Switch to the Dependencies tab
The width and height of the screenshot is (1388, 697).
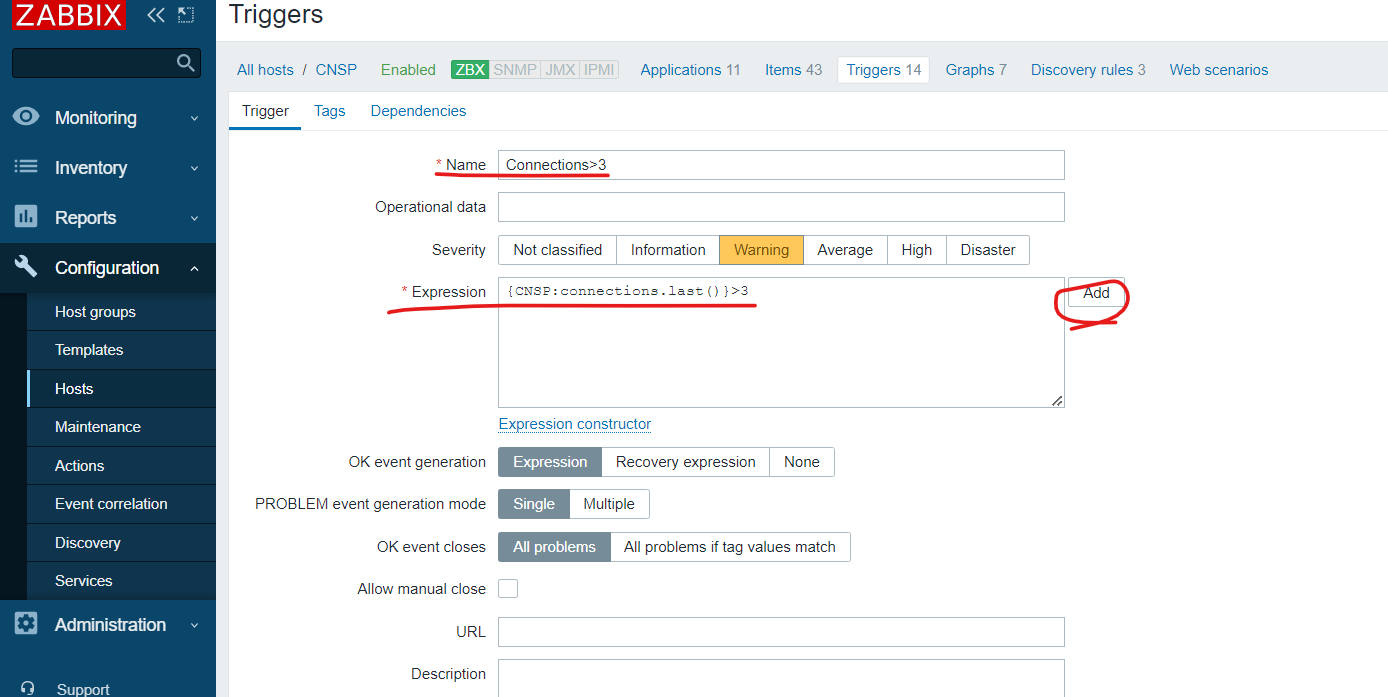[418, 111]
